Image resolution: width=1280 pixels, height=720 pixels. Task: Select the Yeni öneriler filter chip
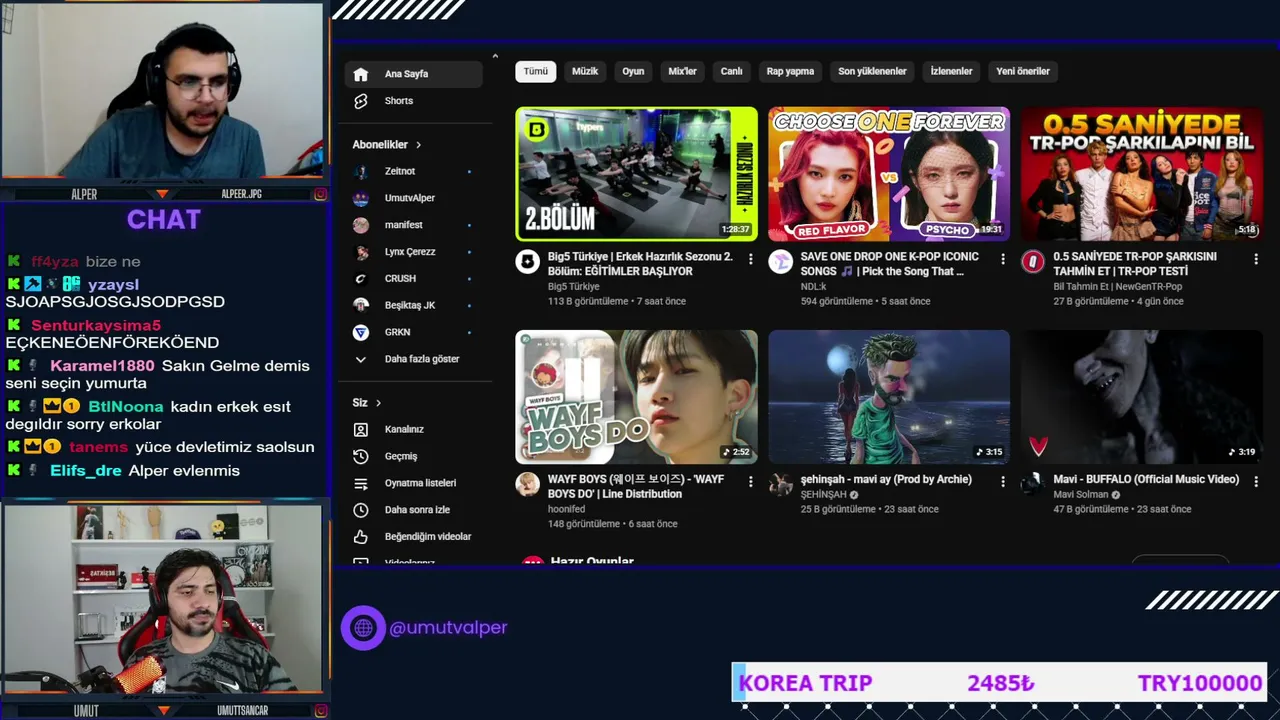click(1023, 71)
